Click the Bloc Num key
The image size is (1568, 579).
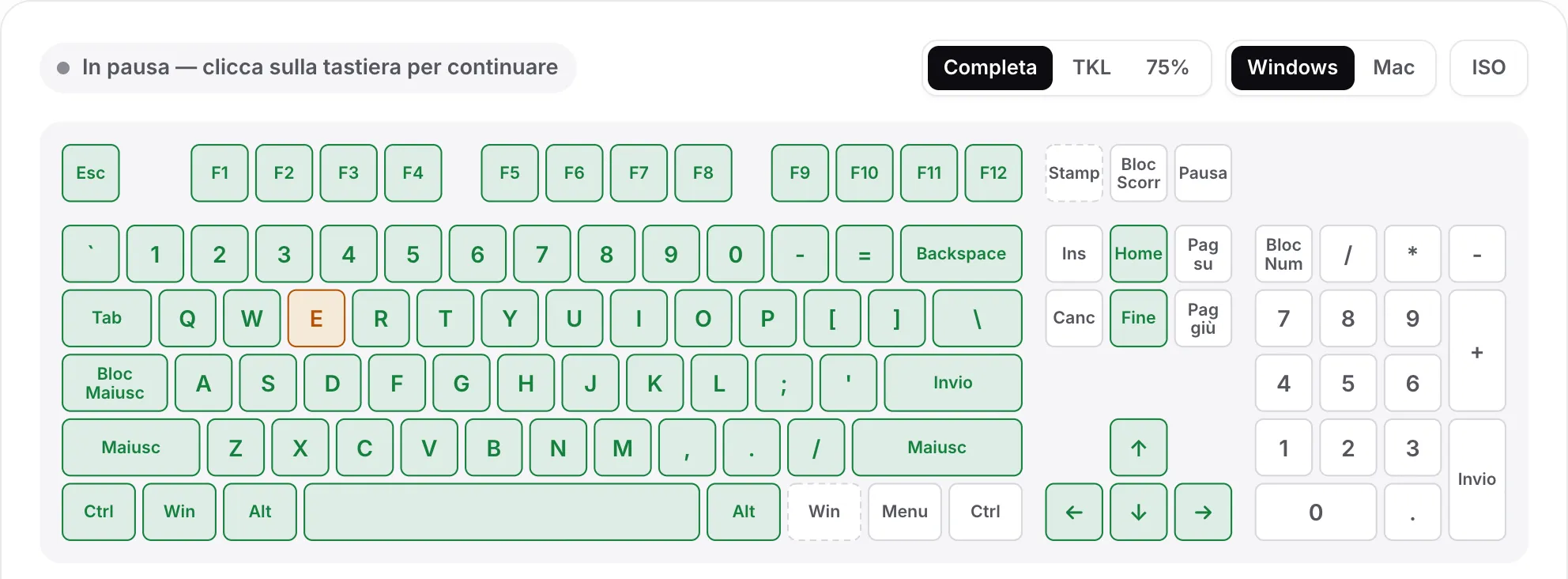[1283, 254]
